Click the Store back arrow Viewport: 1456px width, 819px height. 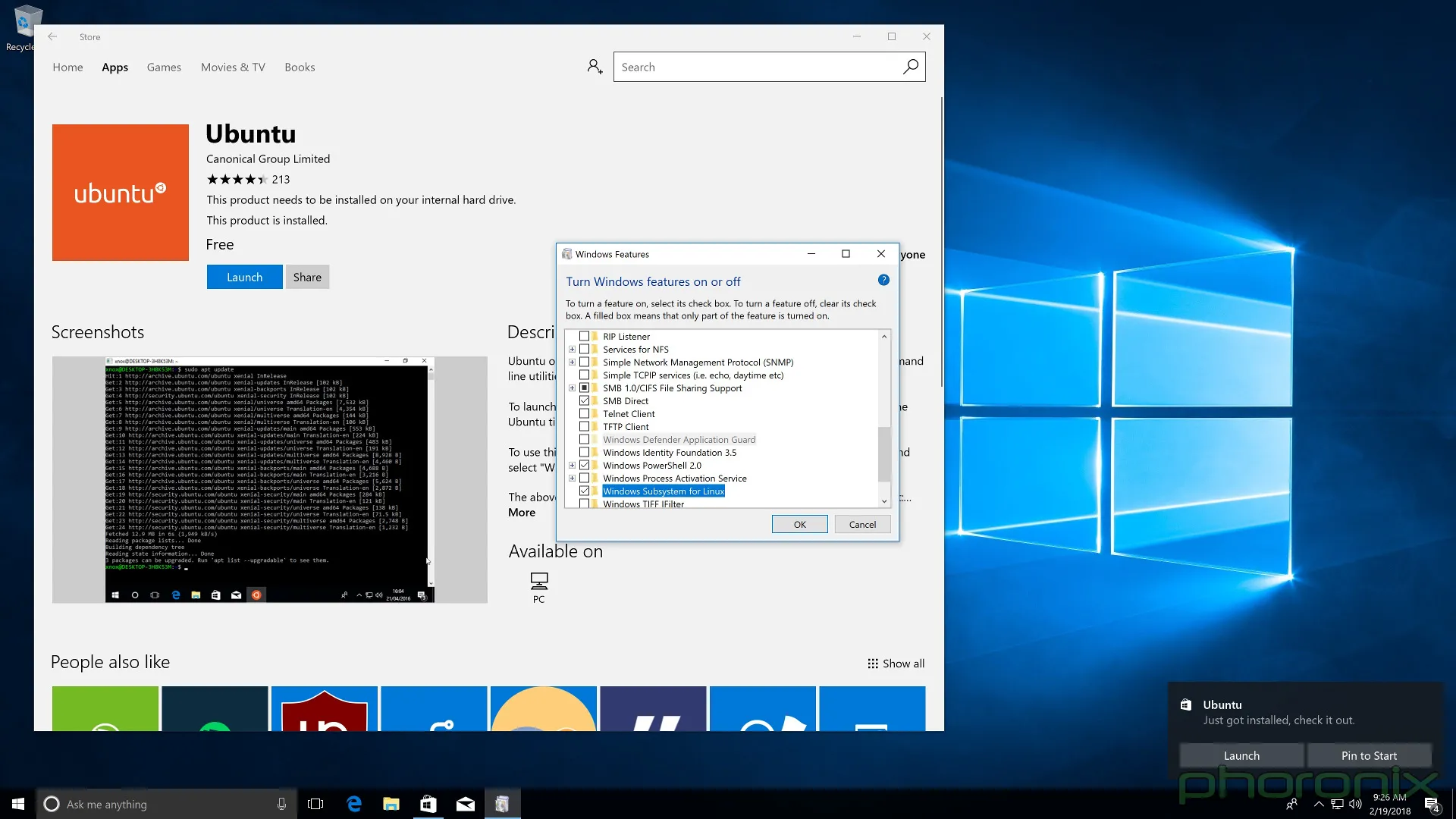(52, 36)
